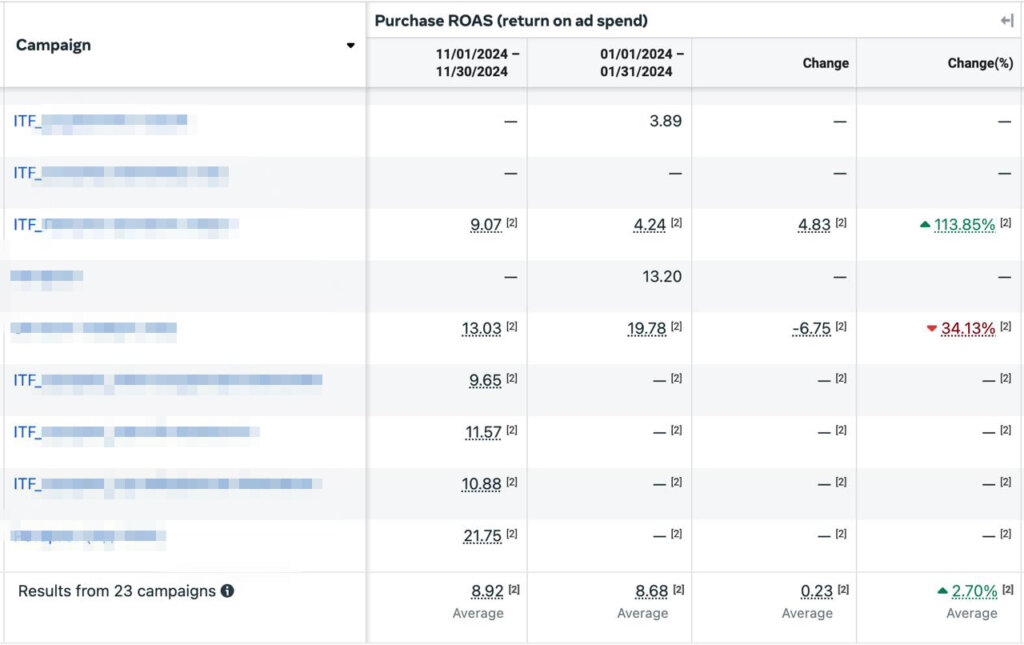Screen dimensions: 1024x645
Task: Open the Campaign column sort dropdown arrow
Action: click(x=350, y=46)
